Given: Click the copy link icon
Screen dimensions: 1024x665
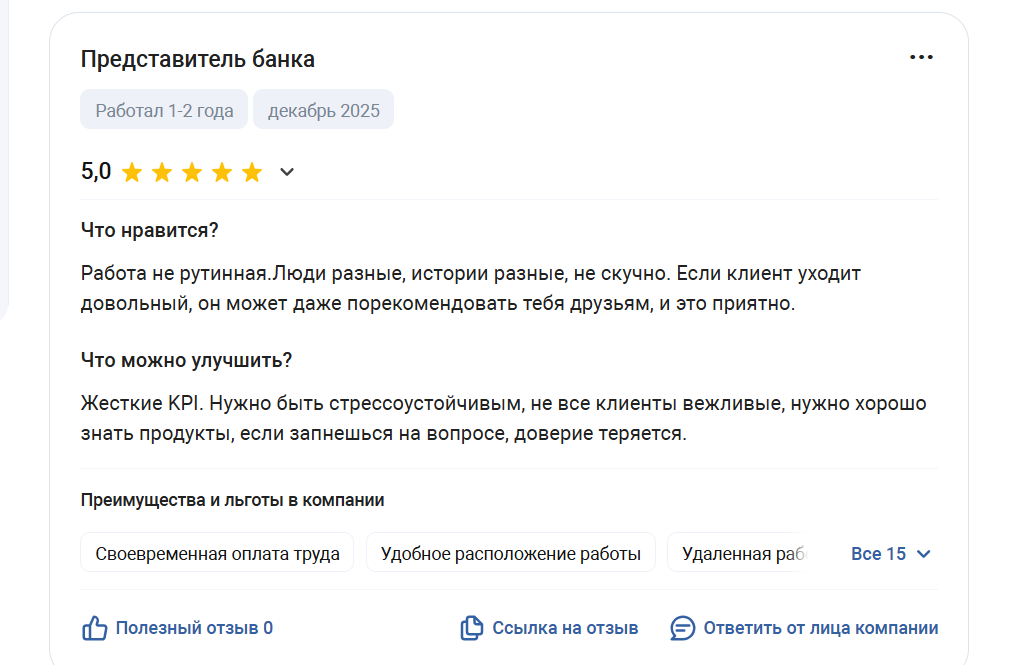Looking at the screenshot, I should pos(471,628).
